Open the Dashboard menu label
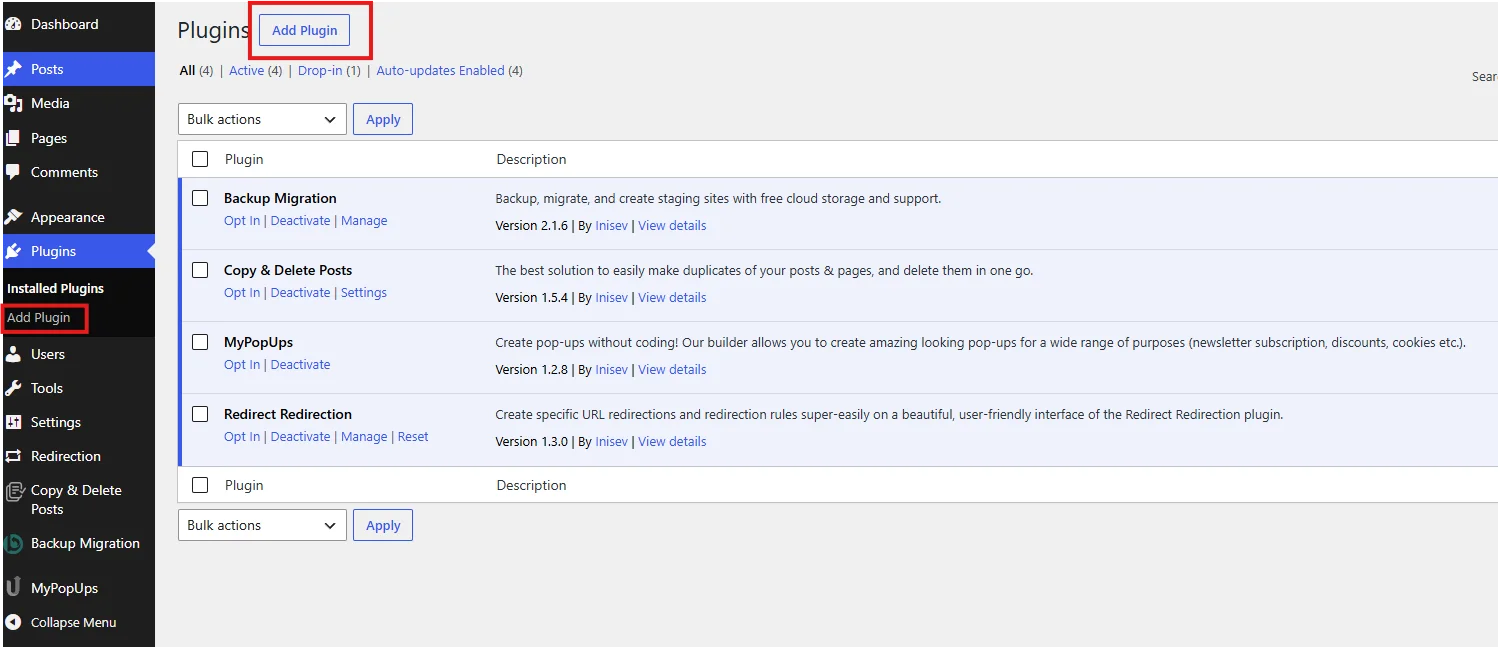The width and height of the screenshot is (1498, 647). click(x=65, y=24)
